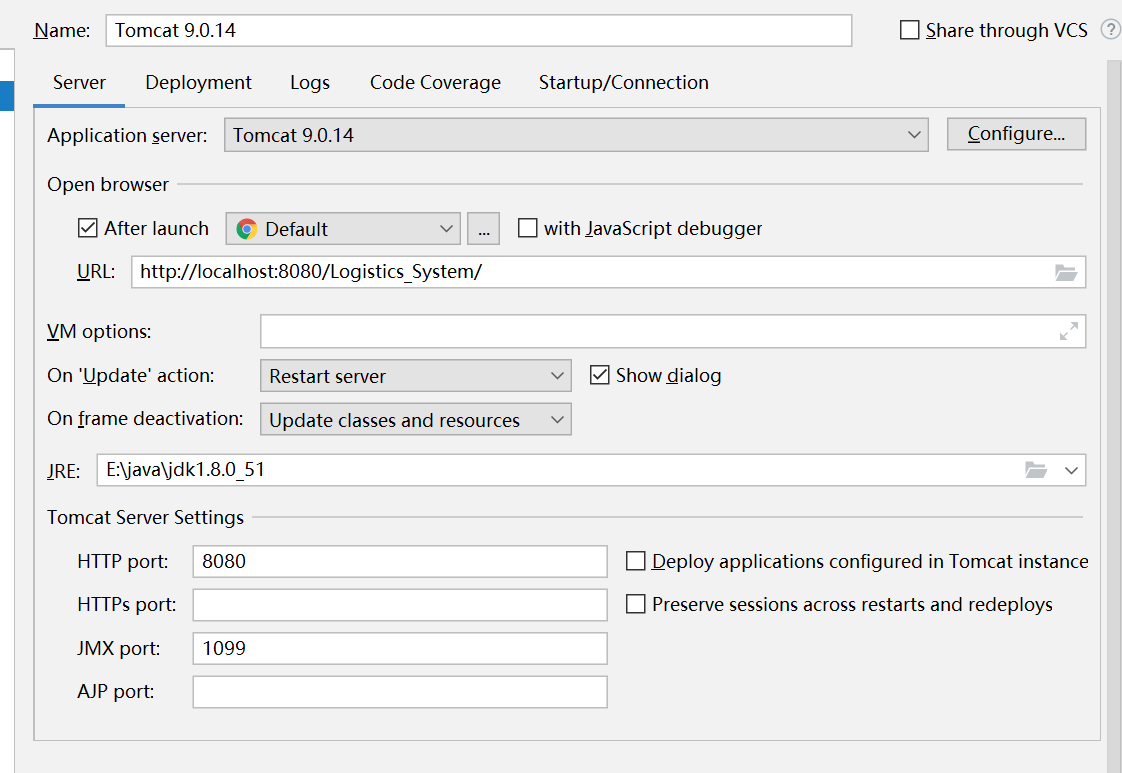
Task: Click the URL field folder browse icon
Action: click(1065, 273)
